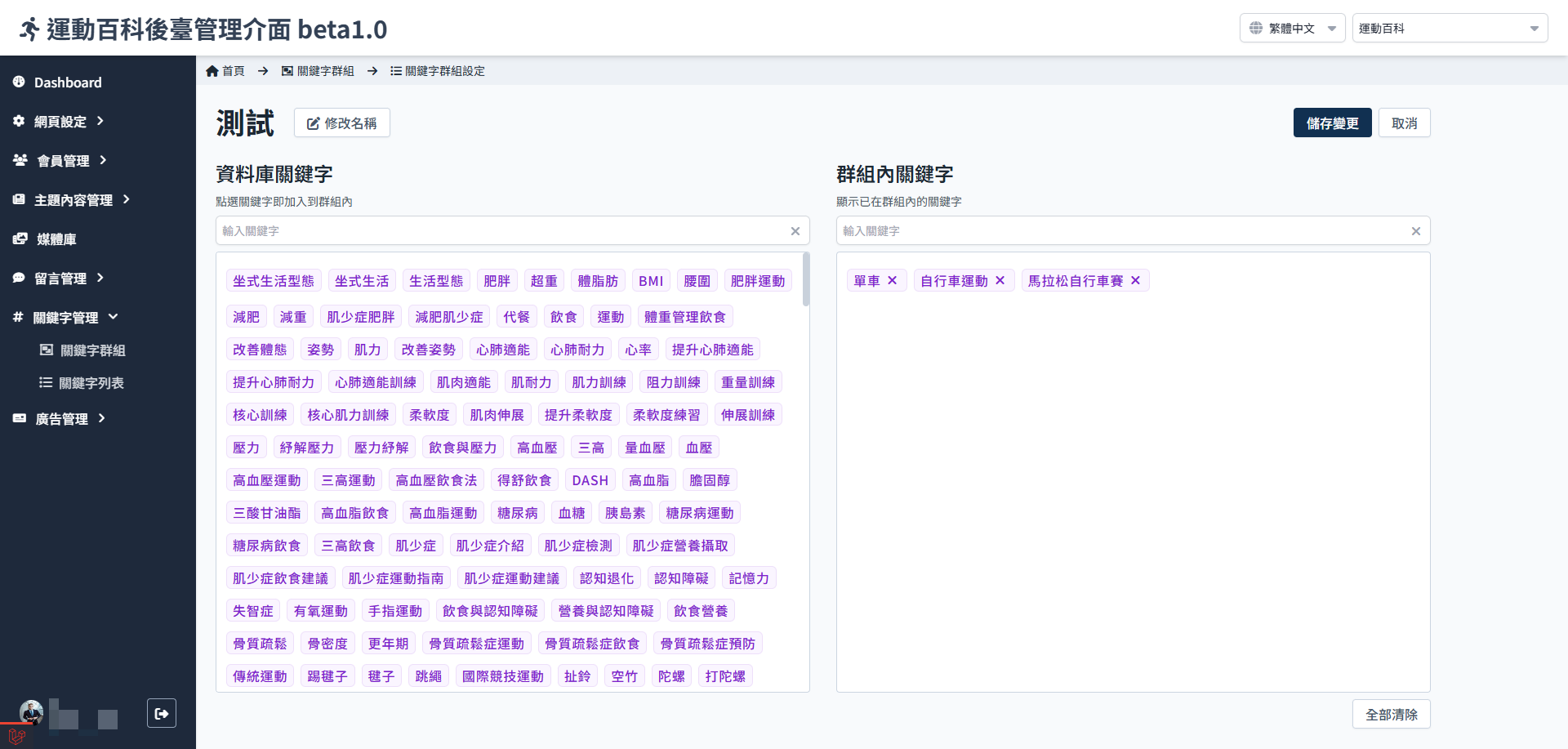Screen dimensions: 1568x749
Task: Add keyword 胰島素 to group
Action: pyautogui.click(x=625, y=512)
